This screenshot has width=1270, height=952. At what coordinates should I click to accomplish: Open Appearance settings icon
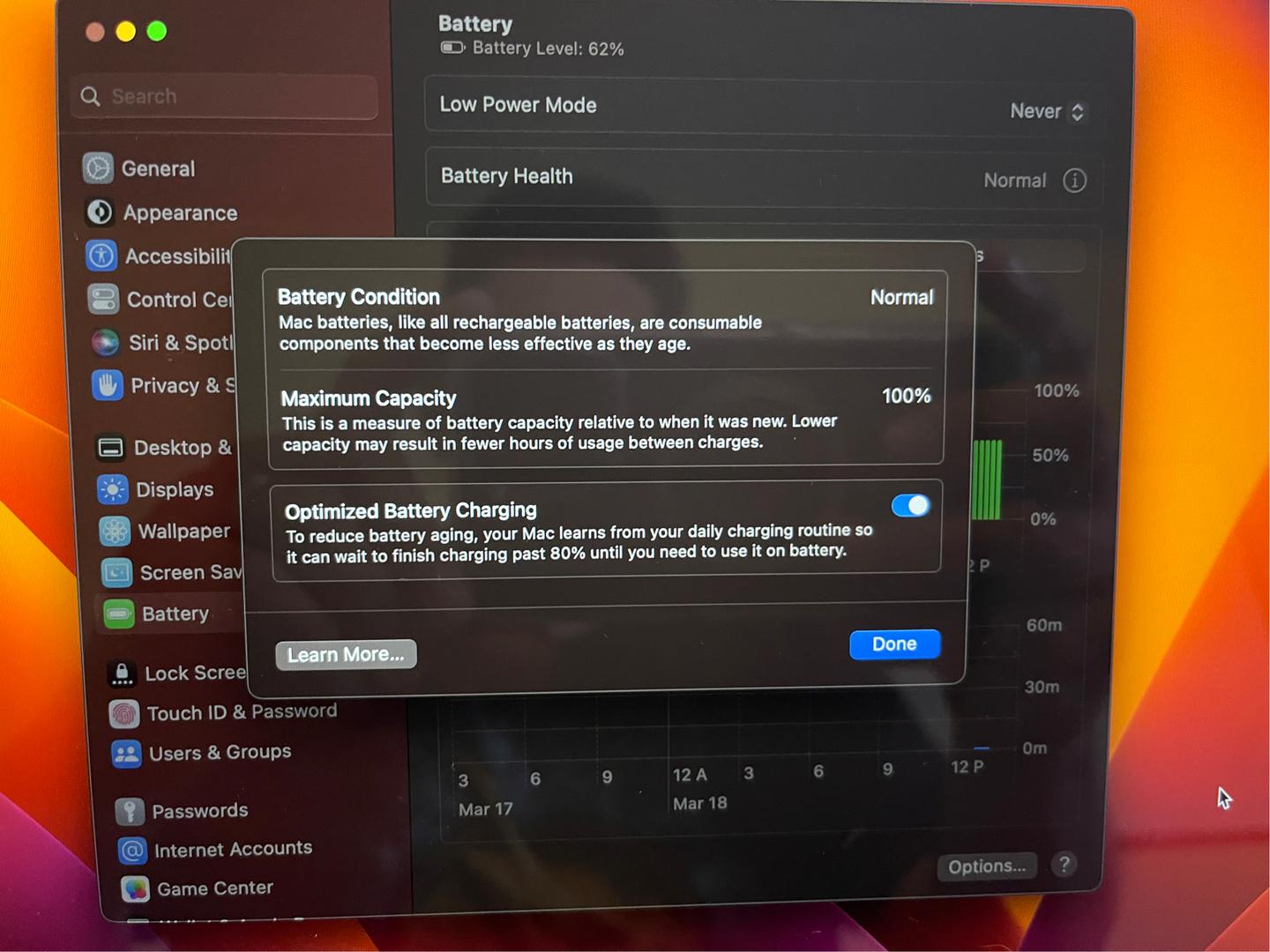click(100, 212)
